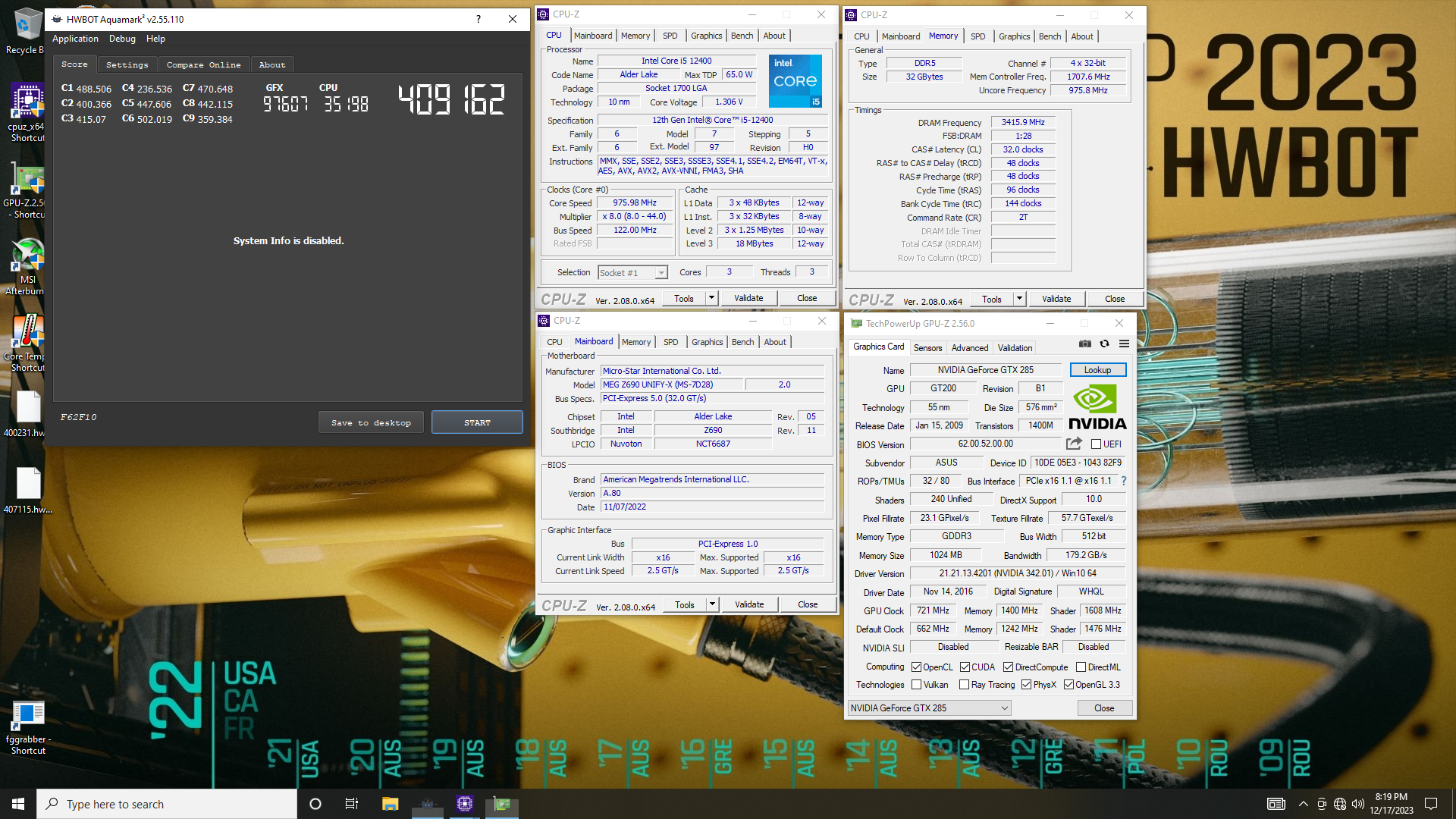1456x819 pixels.
Task: Click the Tools button in CPU-Z Memory window
Action: click(x=991, y=299)
